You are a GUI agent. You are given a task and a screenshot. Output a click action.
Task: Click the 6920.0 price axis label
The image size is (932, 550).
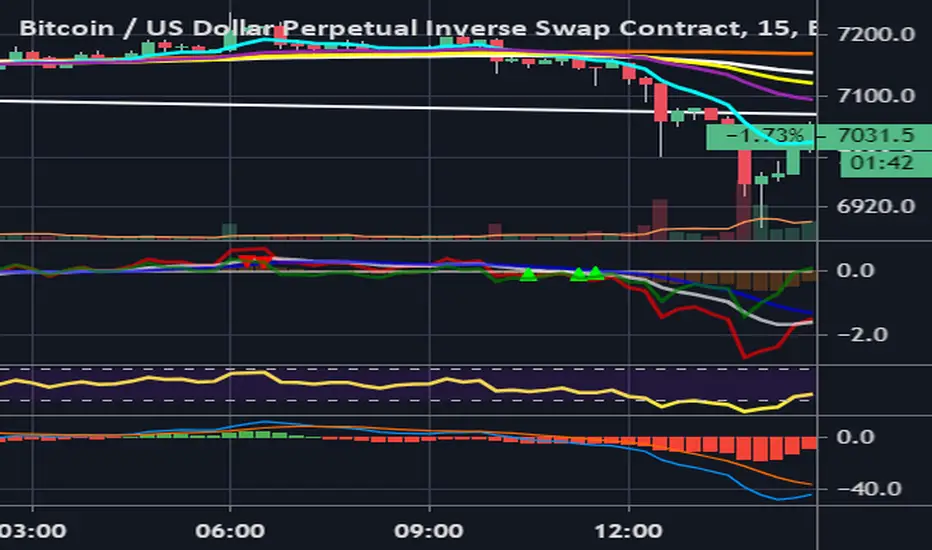click(x=876, y=206)
